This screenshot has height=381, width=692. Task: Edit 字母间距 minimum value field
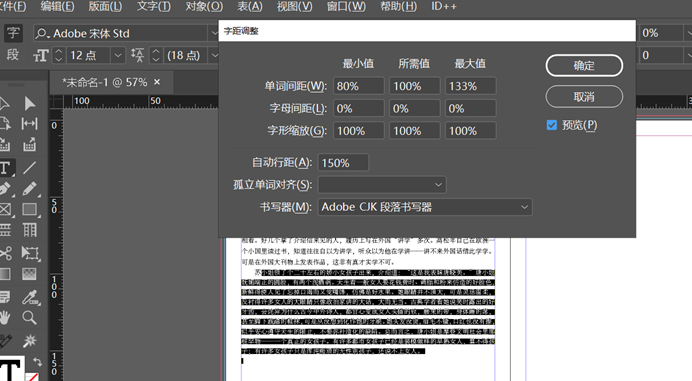358,109
